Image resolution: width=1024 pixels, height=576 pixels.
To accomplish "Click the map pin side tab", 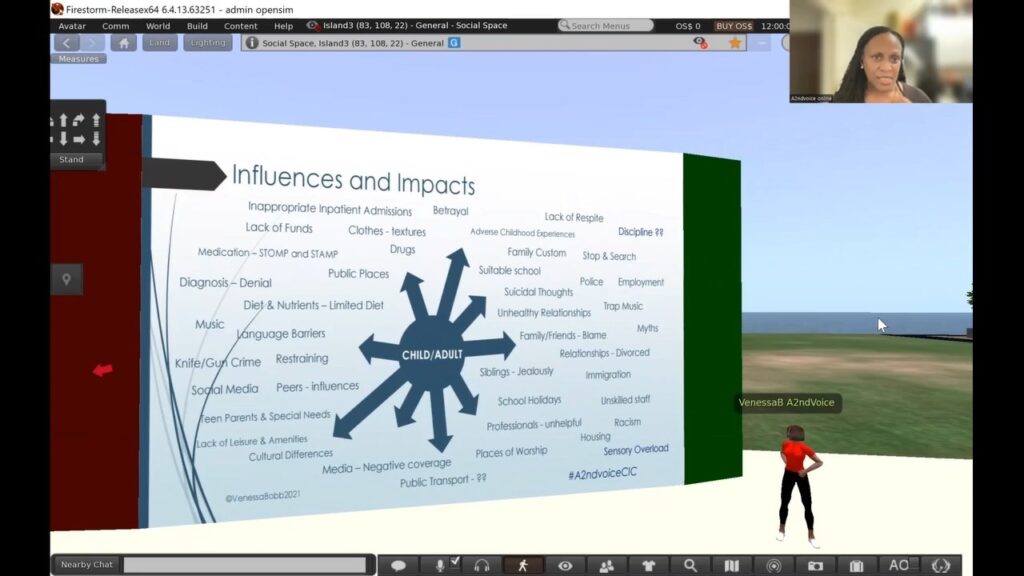I will [67, 280].
